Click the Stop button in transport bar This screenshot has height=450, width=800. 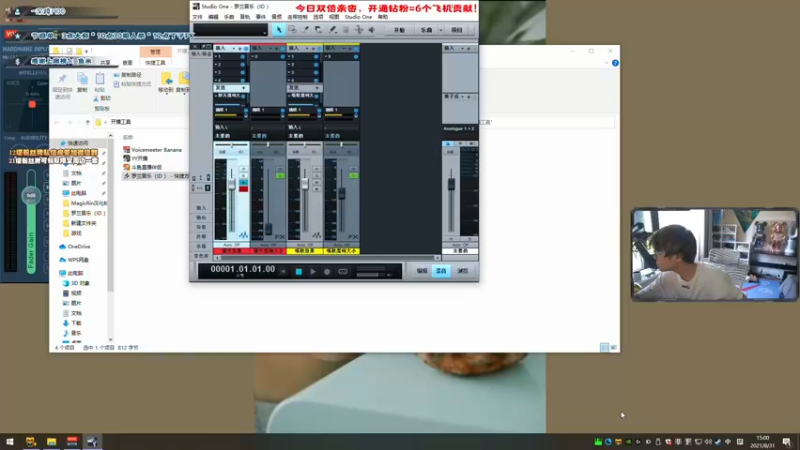coord(298,272)
